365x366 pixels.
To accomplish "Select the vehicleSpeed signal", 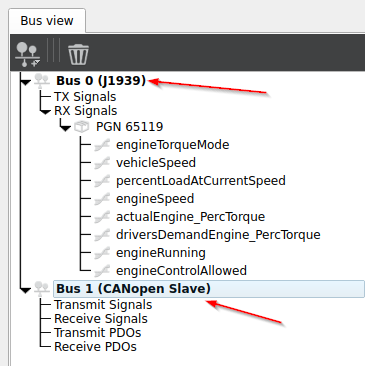I will (156, 163).
